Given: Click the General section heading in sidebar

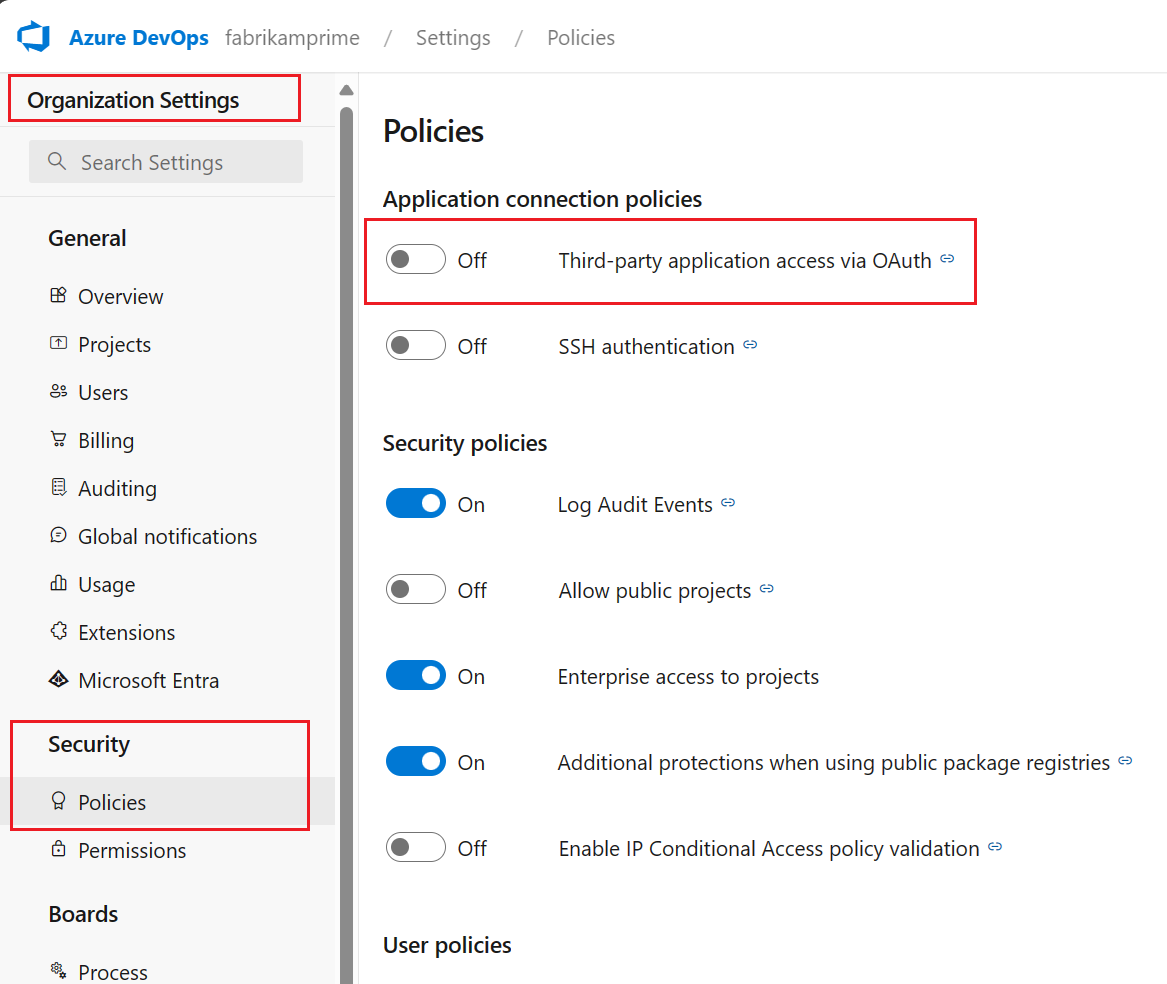Looking at the screenshot, I should tap(87, 238).
